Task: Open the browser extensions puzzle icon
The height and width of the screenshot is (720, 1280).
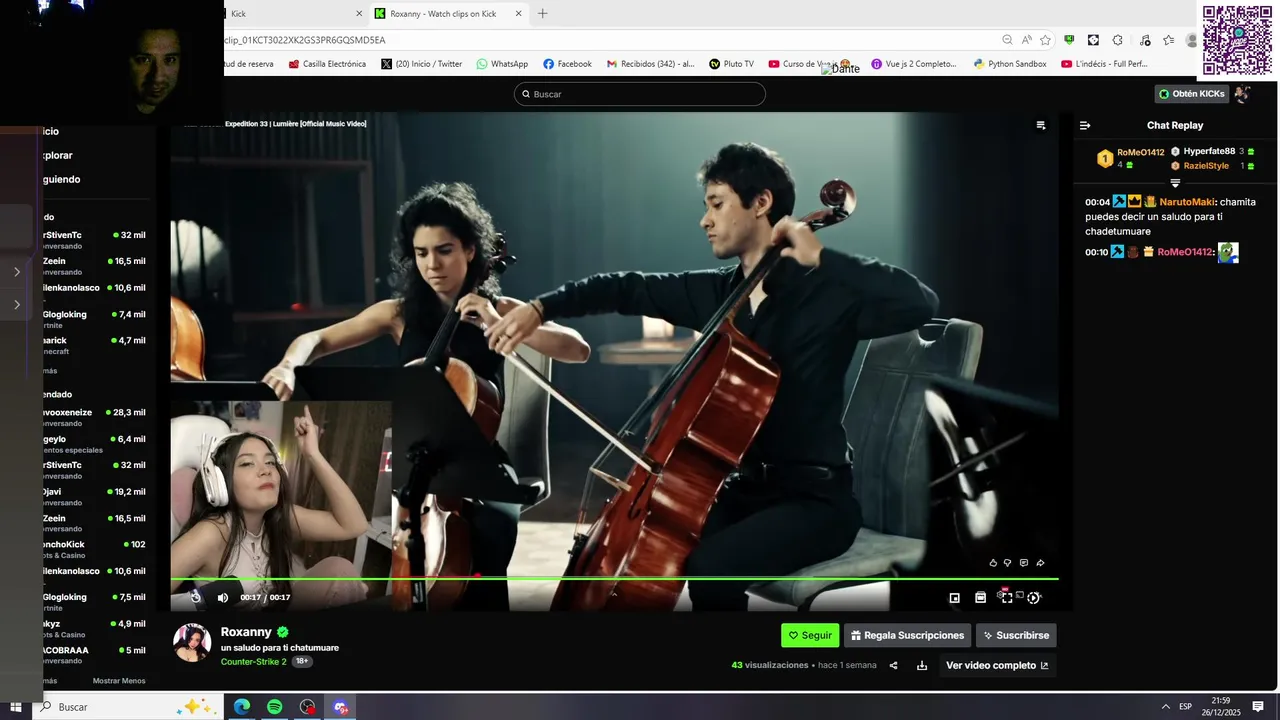Action: [1117, 40]
